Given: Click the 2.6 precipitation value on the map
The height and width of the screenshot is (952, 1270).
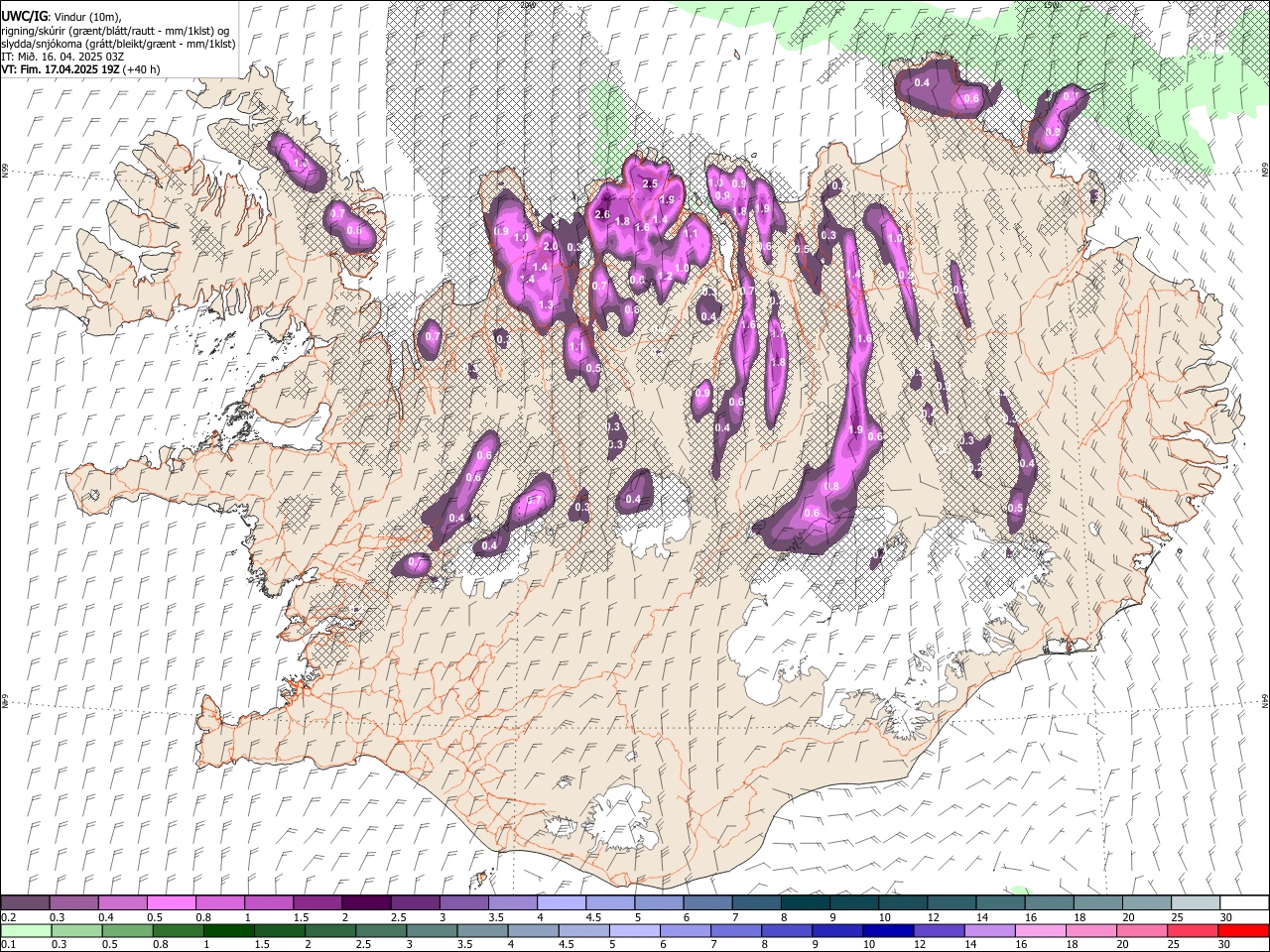Looking at the screenshot, I should [601, 215].
